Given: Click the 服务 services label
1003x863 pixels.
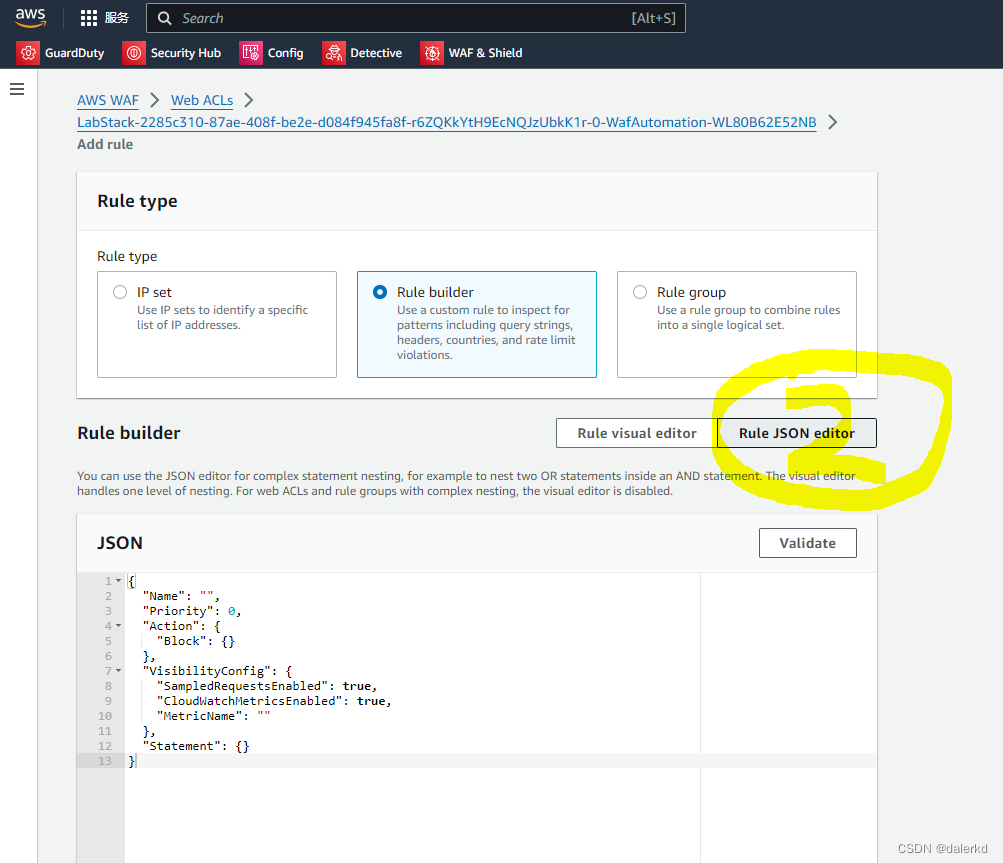Looking at the screenshot, I should (x=116, y=18).
